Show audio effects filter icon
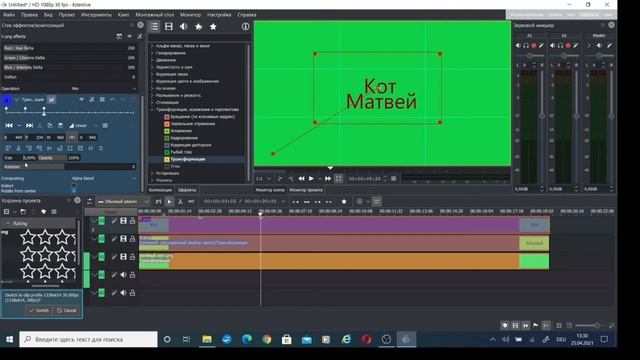This screenshot has width=640, height=360. tap(184, 27)
